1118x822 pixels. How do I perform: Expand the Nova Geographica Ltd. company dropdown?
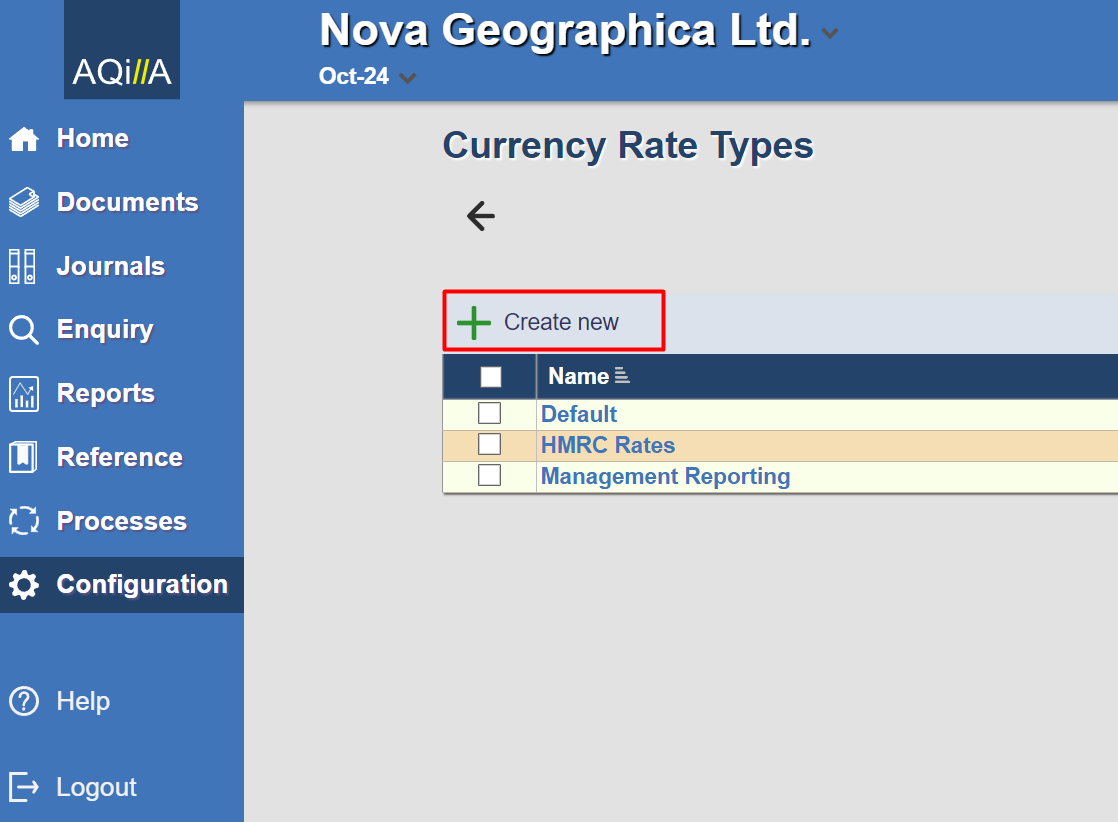point(829,33)
